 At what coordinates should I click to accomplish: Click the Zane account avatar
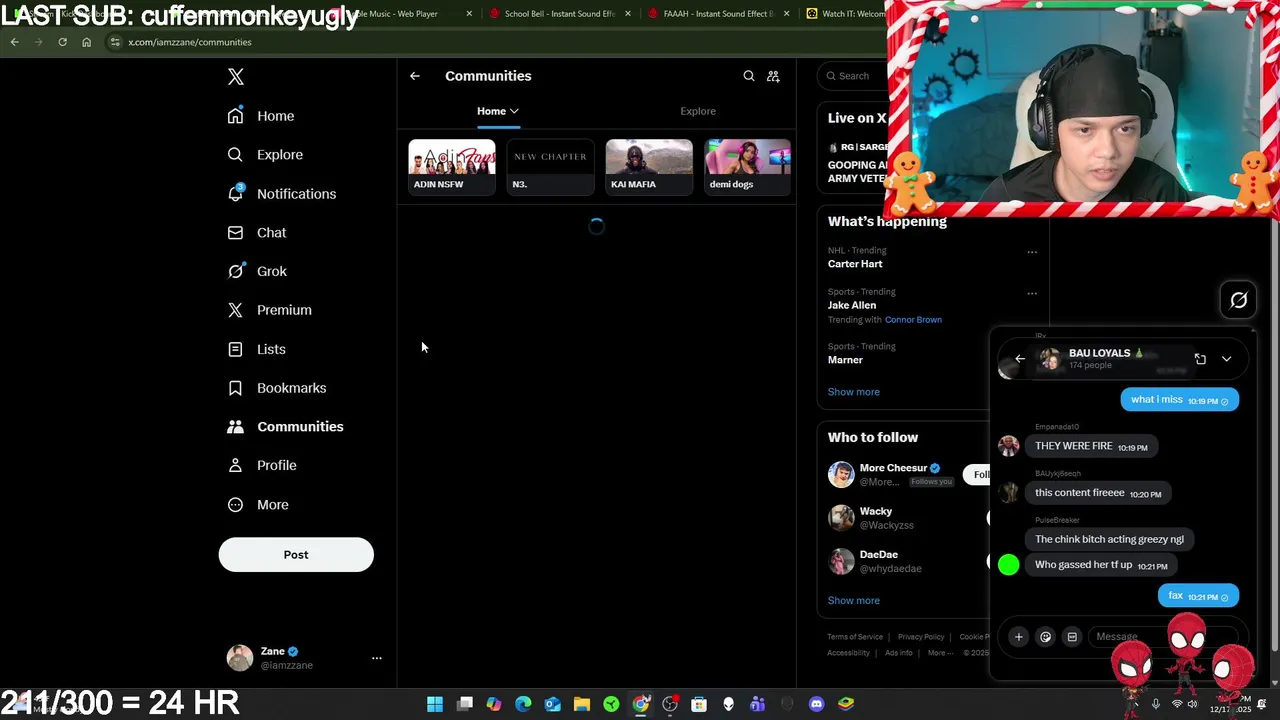coord(240,658)
